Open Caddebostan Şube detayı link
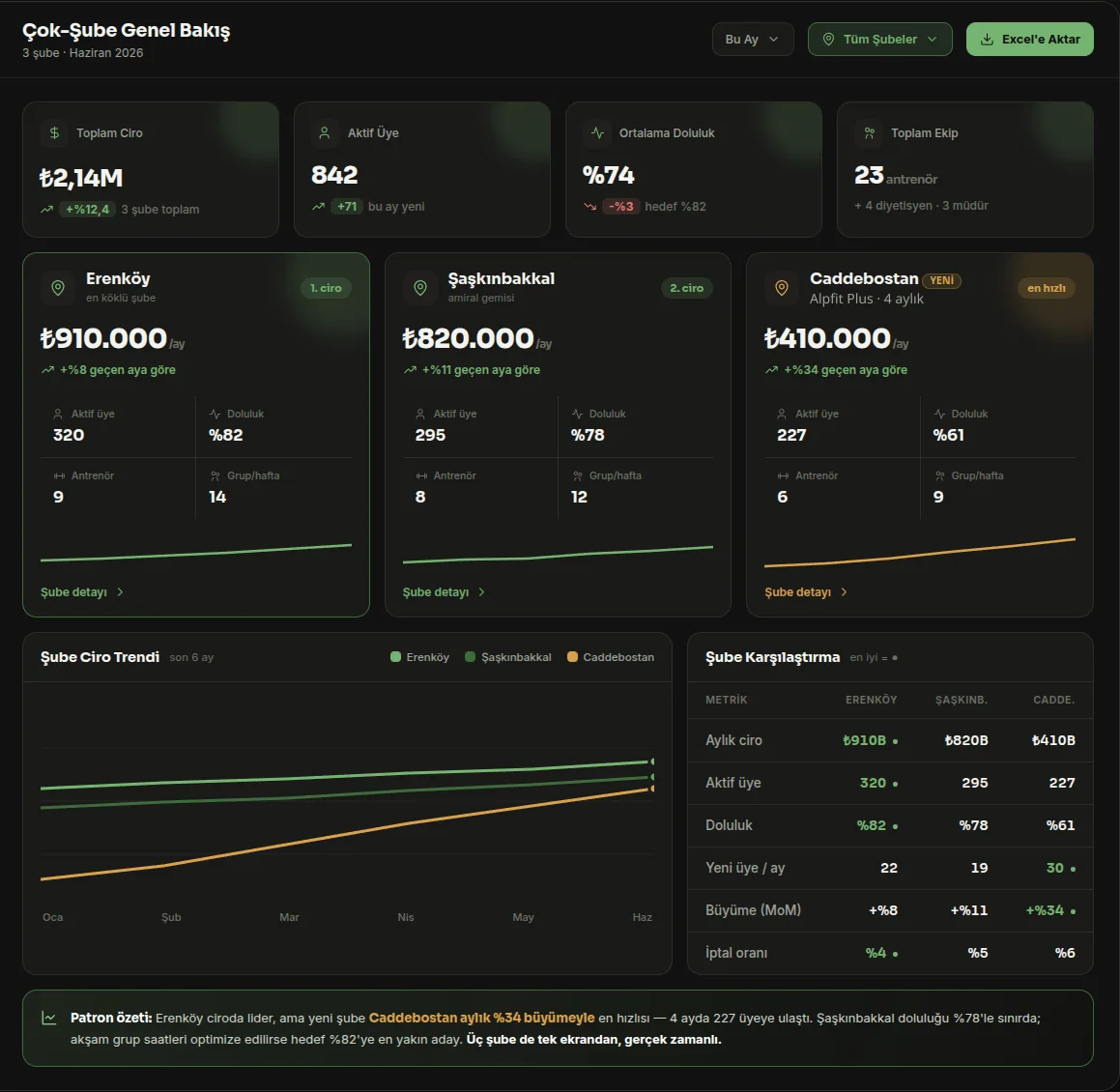 pyautogui.click(x=807, y=592)
